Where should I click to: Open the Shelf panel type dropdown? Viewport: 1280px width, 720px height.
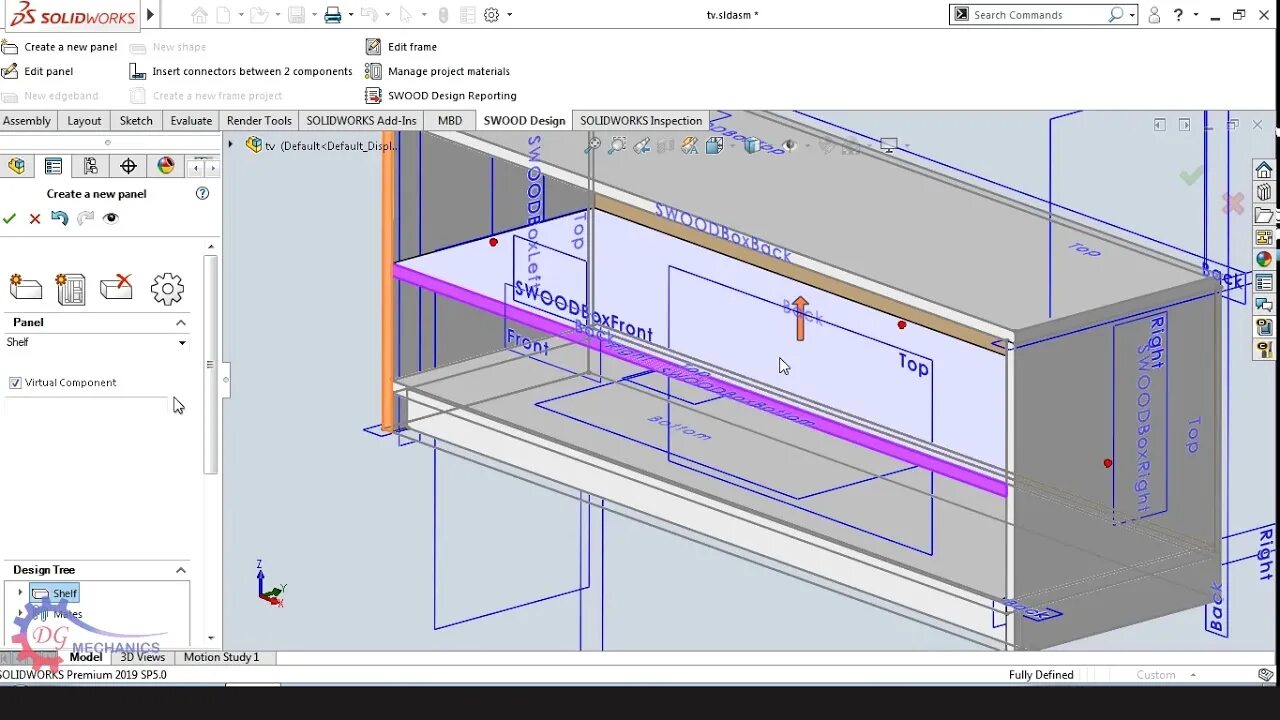point(182,342)
